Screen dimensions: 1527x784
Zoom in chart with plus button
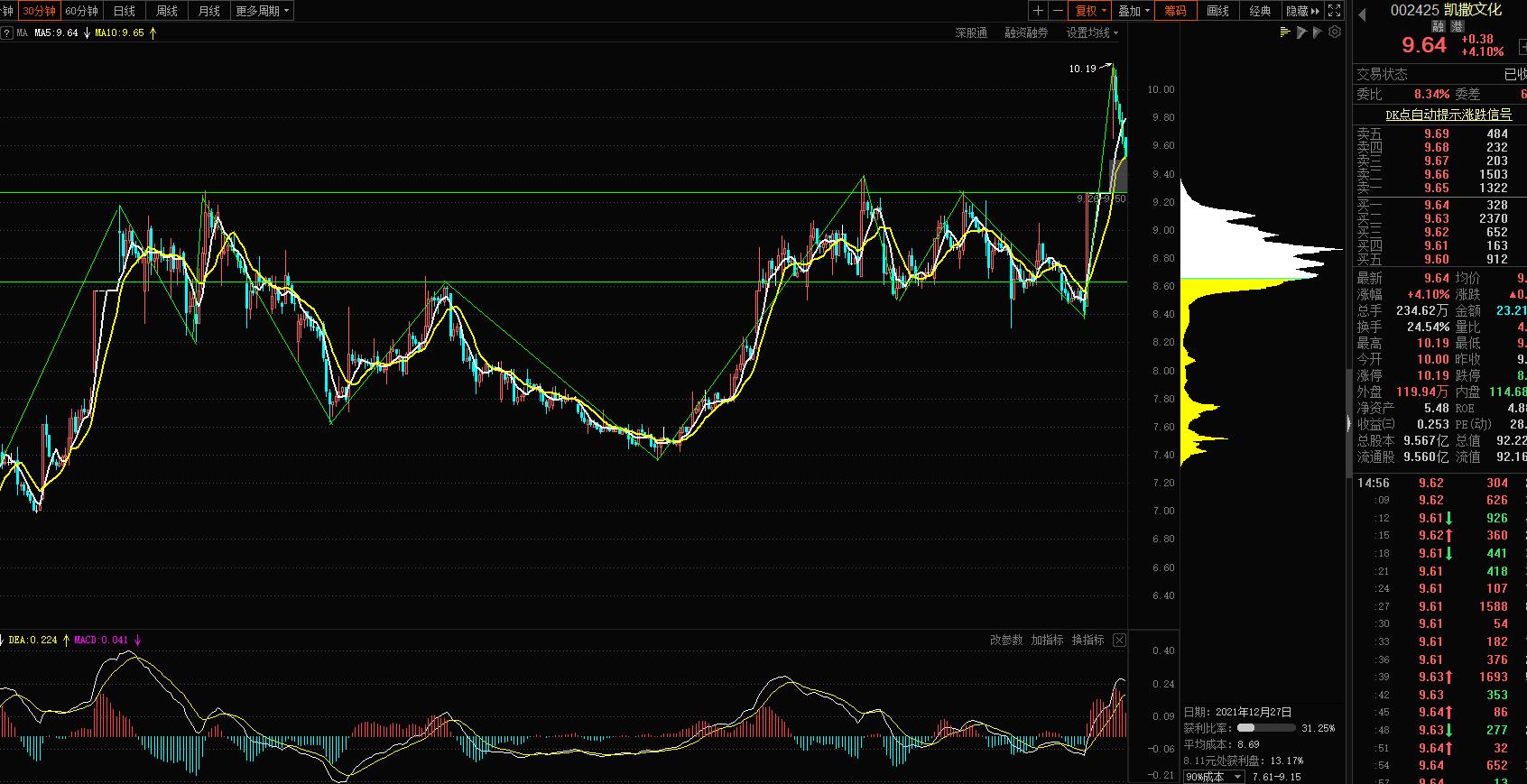click(1038, 11)
